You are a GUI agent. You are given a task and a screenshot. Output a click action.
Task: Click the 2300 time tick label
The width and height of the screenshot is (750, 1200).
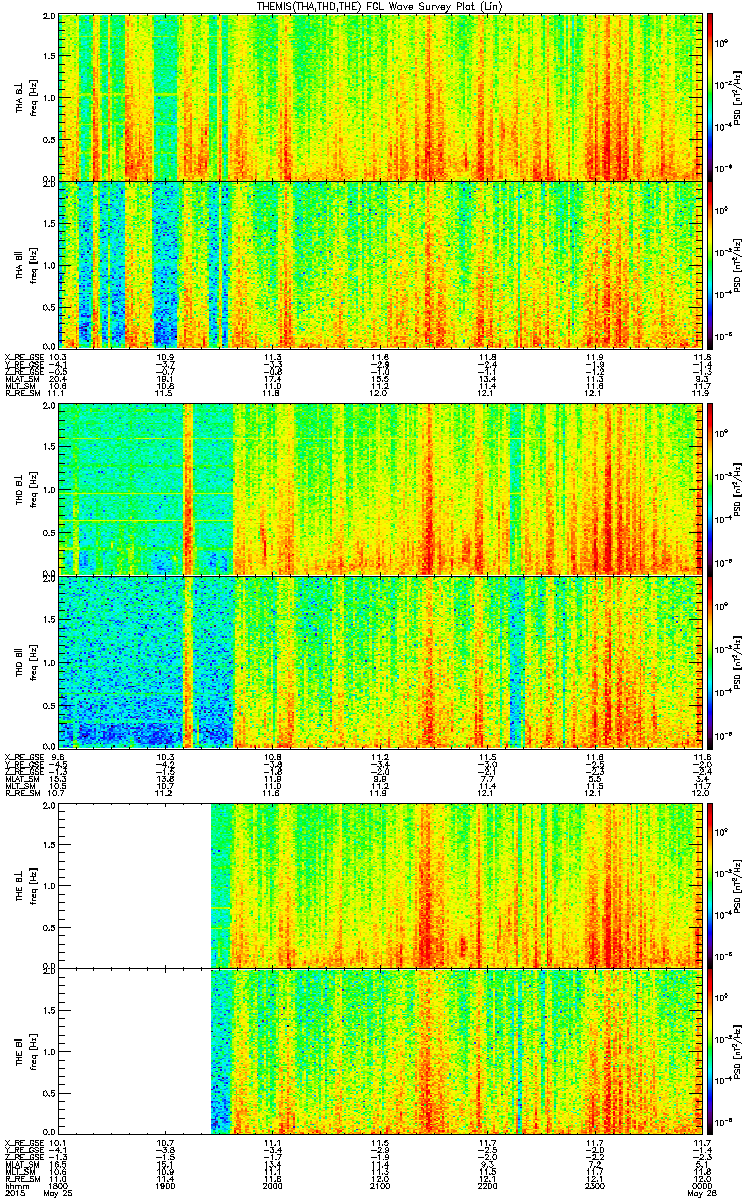click(596, 1187)
